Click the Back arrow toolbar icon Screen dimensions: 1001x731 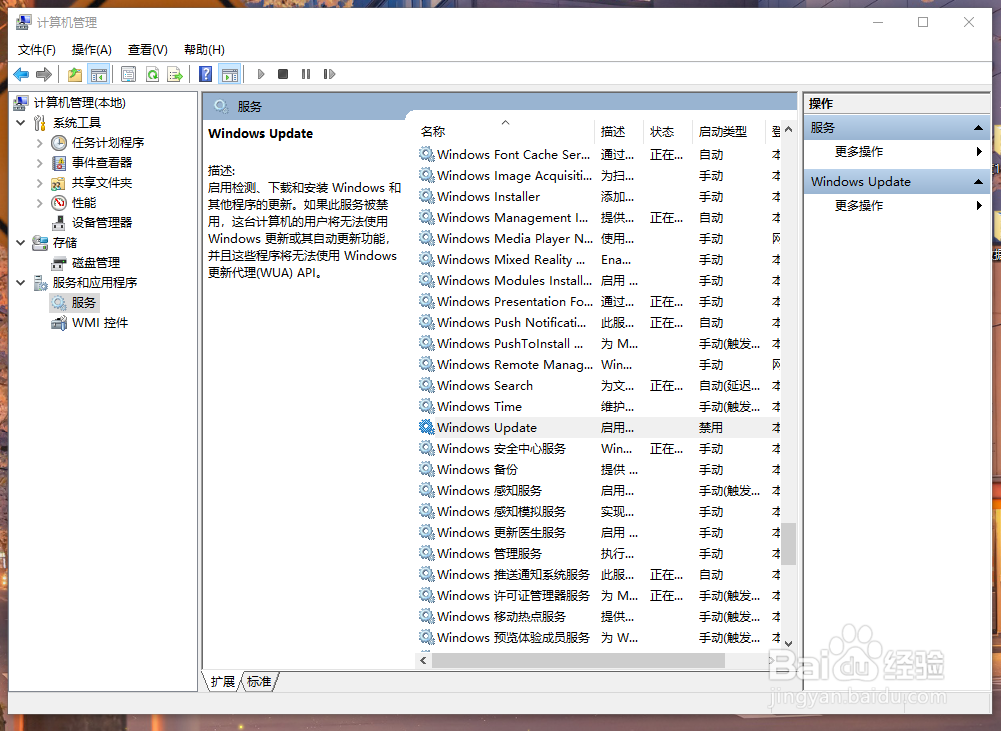click(x=21, y=75)
